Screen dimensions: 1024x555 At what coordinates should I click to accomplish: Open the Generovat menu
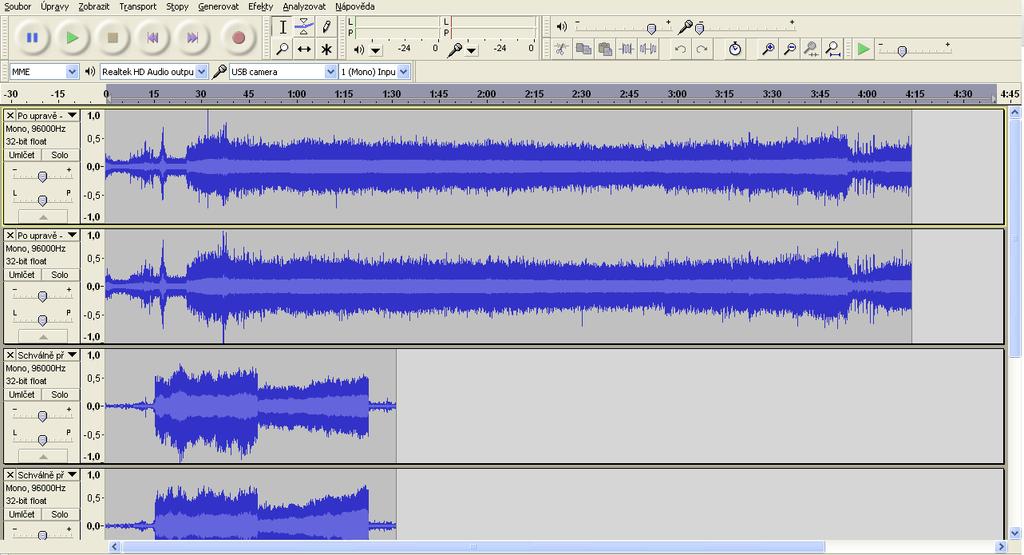(x=218, y=7)
